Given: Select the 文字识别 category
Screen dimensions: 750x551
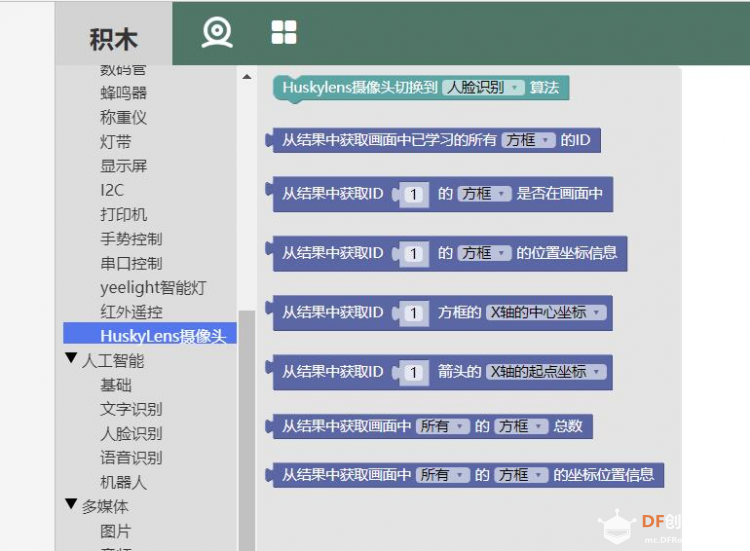Looking at the screenshot, I should 131,409.
